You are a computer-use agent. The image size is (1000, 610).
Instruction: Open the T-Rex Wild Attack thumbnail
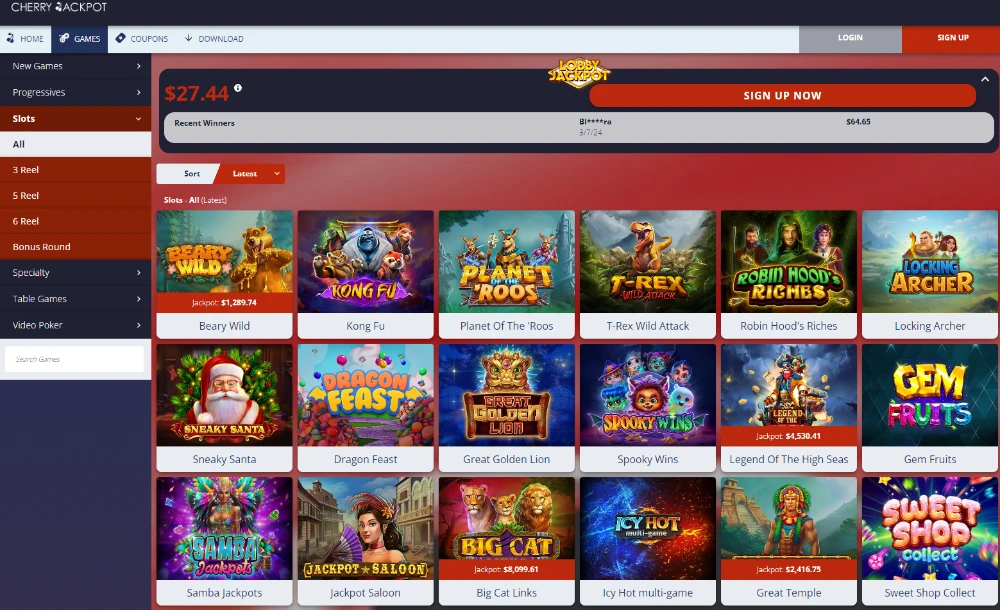pyautogui.click(x=648, y=261)
